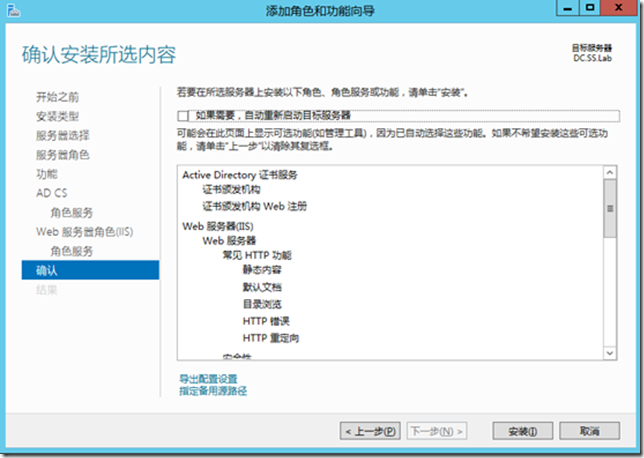Select 'Active Directory 证书服务' in the list

(x=240, y=175)
